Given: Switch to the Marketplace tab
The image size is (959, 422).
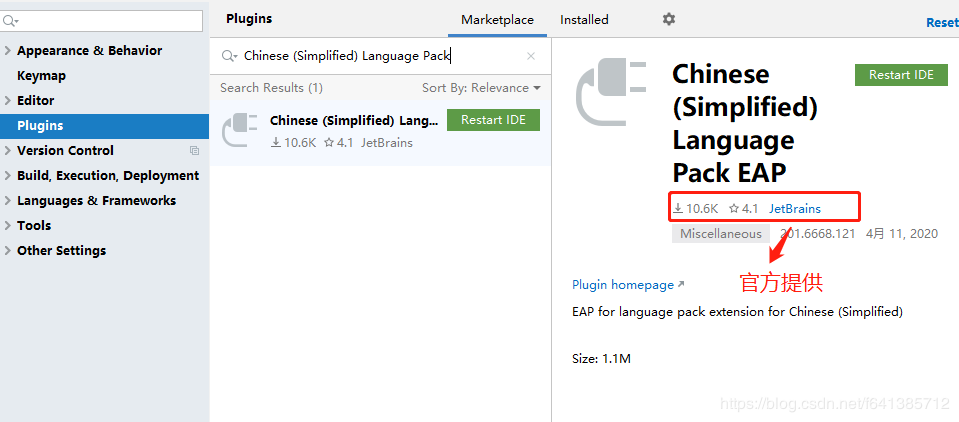Looking at the screenshot, I should point(497,20).
